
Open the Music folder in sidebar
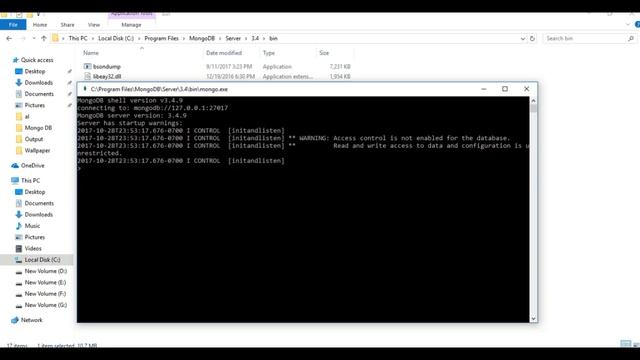[x=32, y=226]
